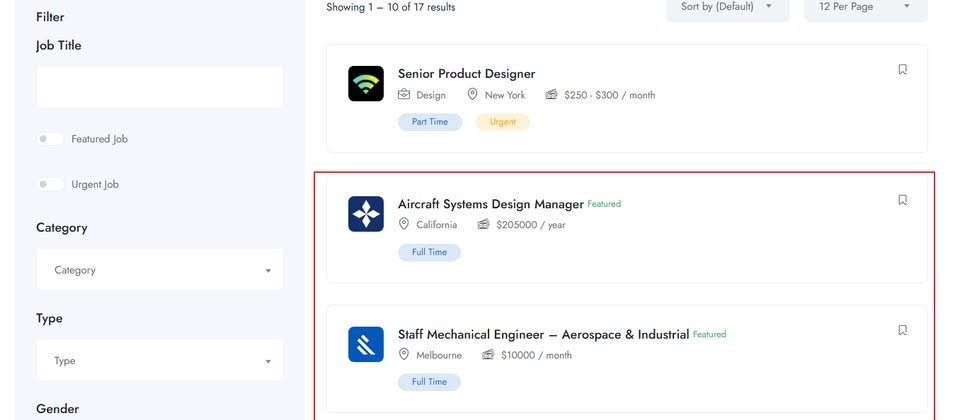This screenshot has width=960, height=420.
Task: Enable the Urgent Job toggle
Action: [50, 184]
